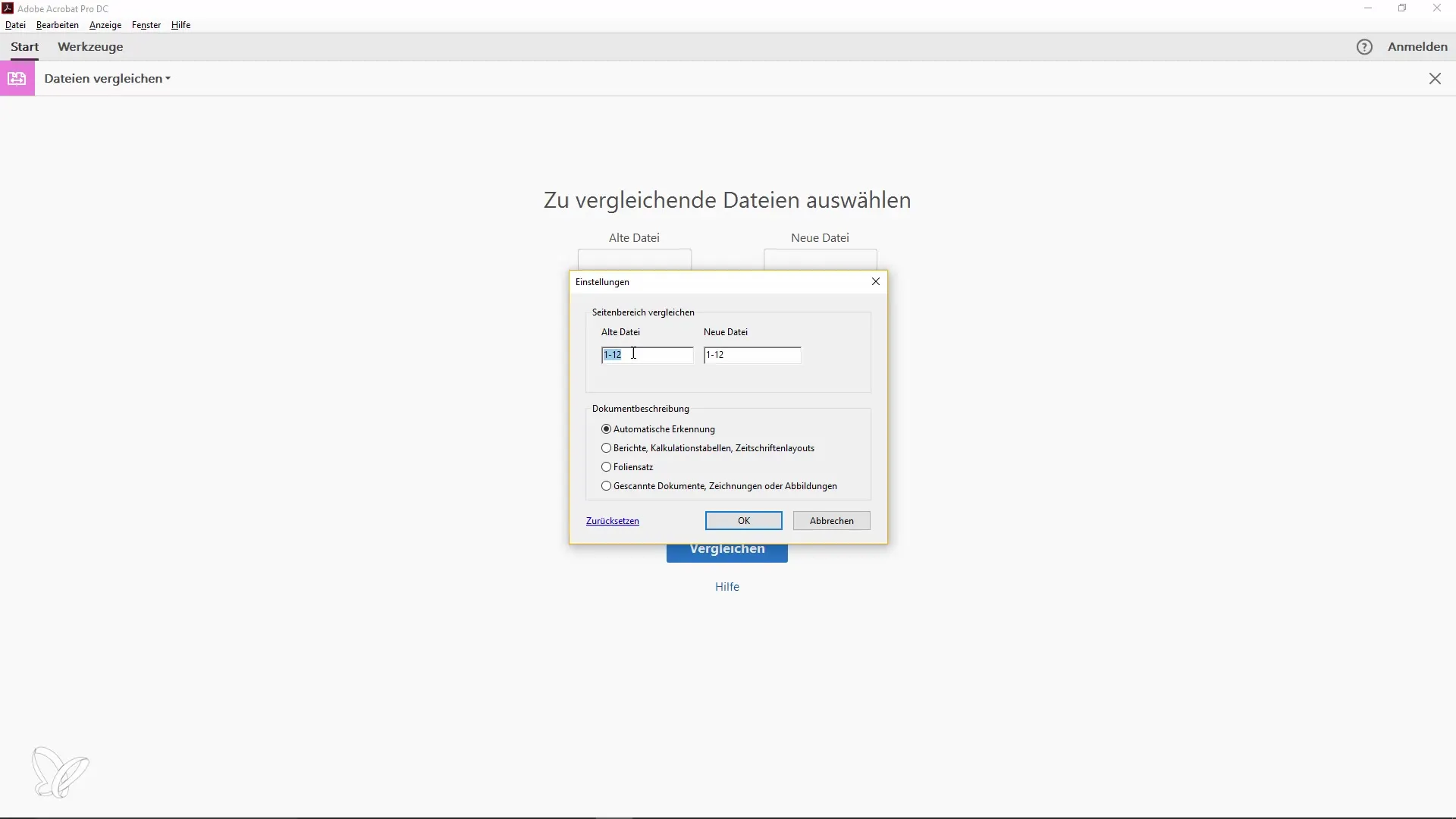Select Automatische Erkennung radio button

click(x=606, y=429)
